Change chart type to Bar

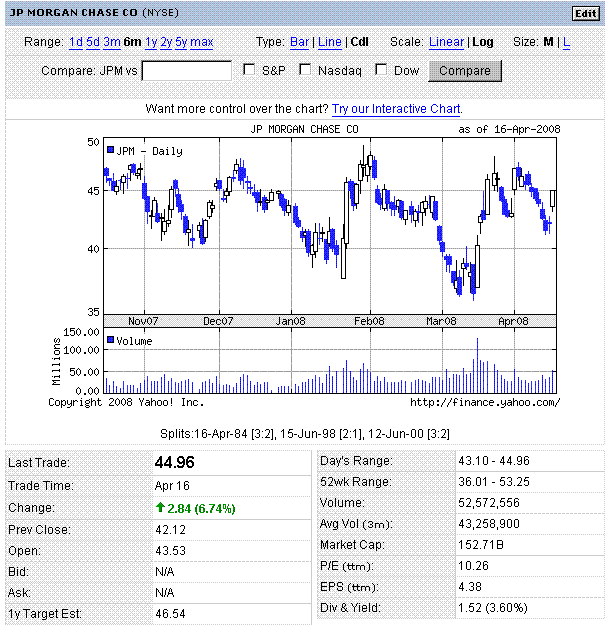click(x=299, y=42)
